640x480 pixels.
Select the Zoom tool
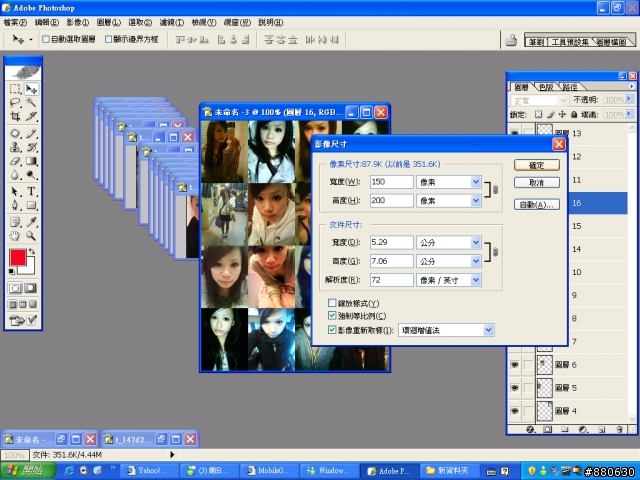31,236
